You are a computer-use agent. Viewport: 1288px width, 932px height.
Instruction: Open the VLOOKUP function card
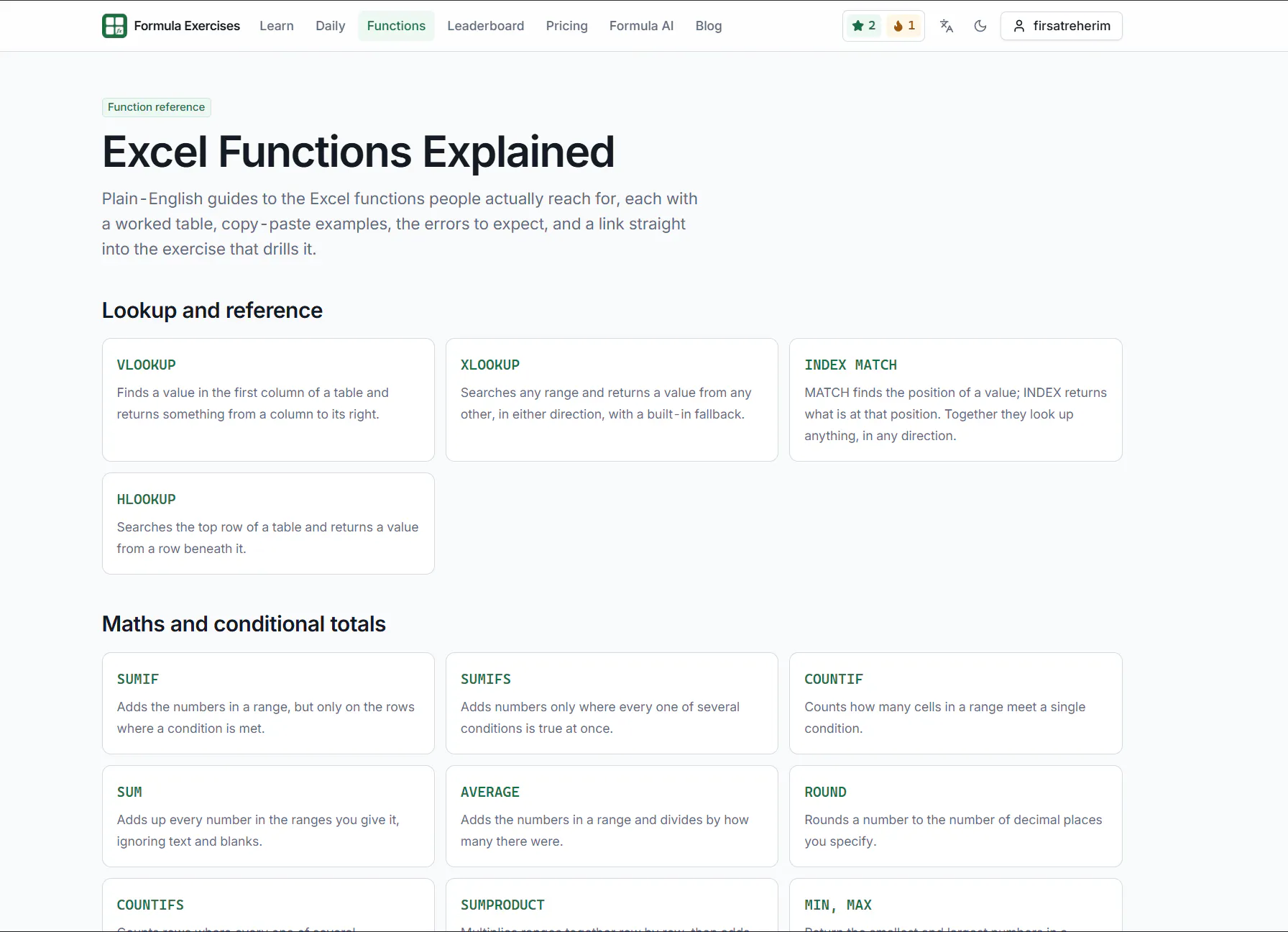[x=268, y=400]
